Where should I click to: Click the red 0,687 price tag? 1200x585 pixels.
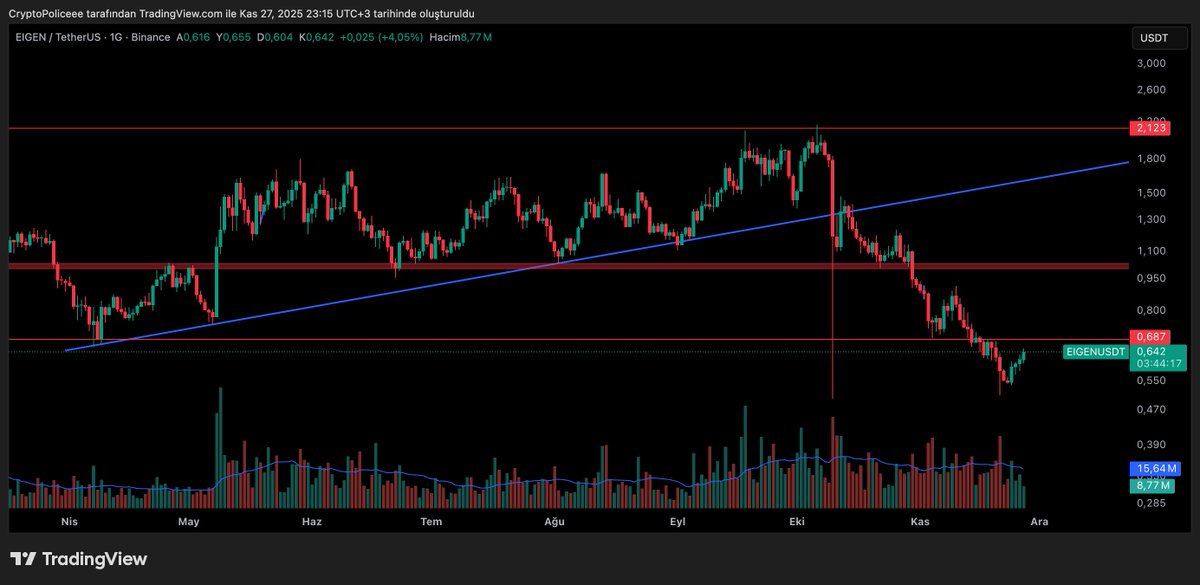click(x=1151, y=337)
